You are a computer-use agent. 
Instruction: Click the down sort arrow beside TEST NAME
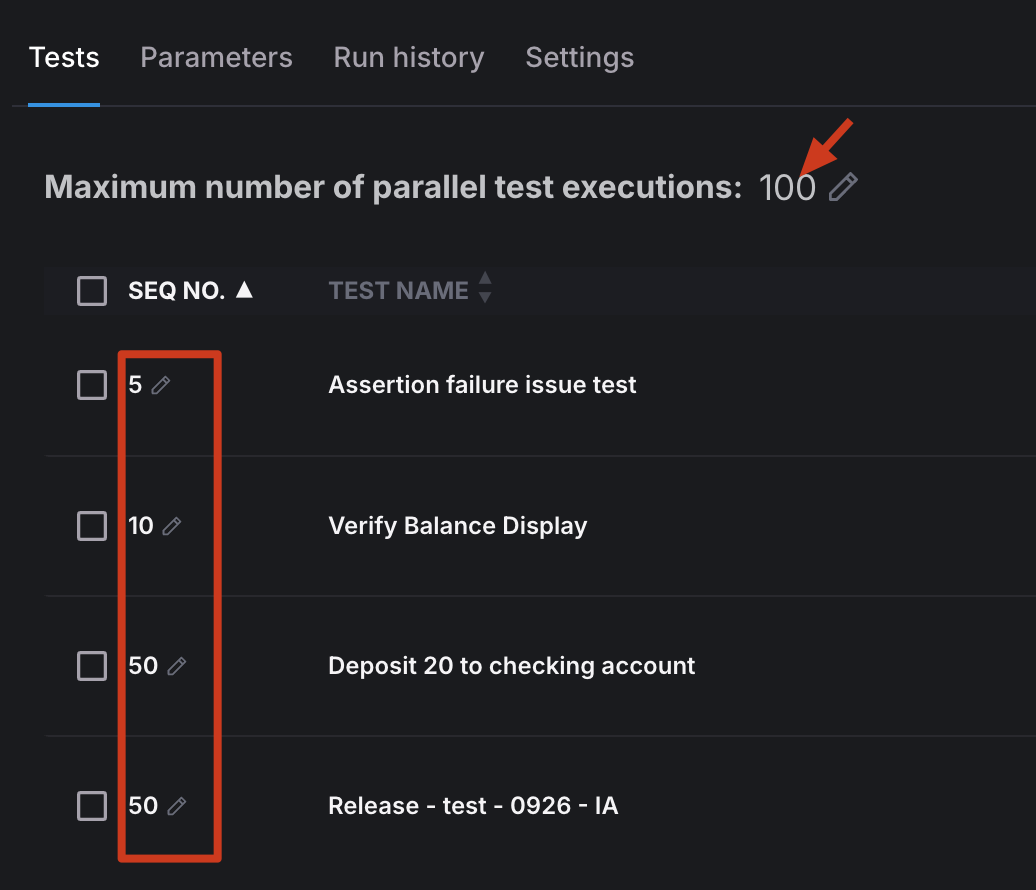[x=485, y=297]
